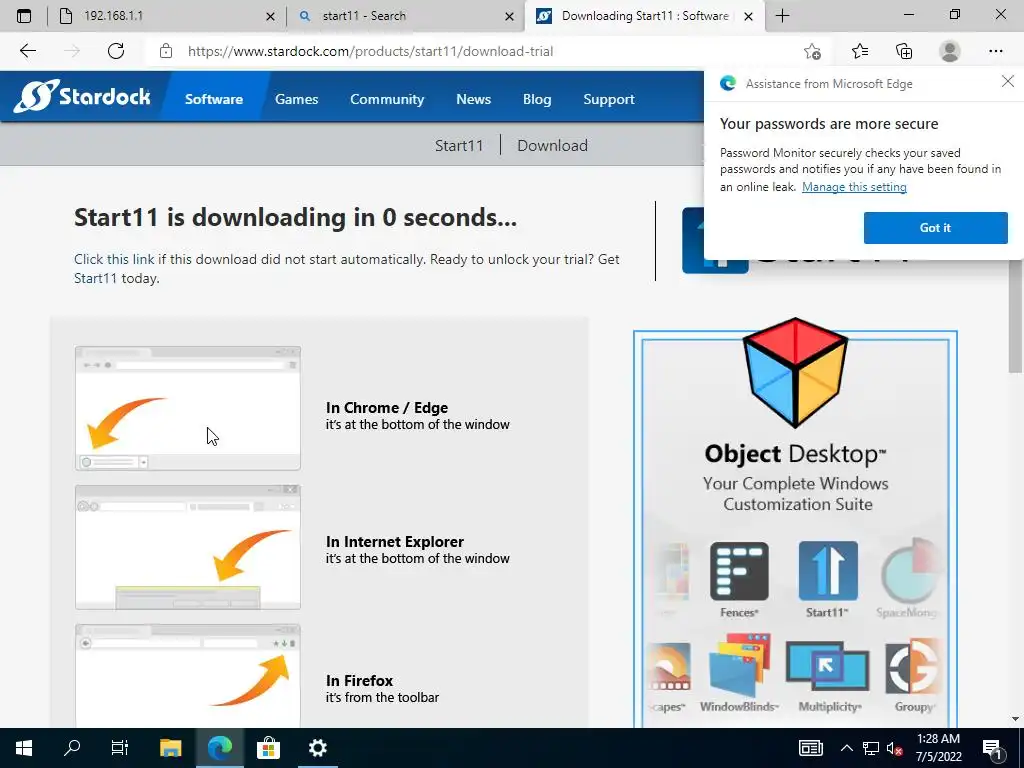Open Microsoft Store from taskbar
The width and height of the screenshot is (1024, 768).
click(x=268, y=748)
